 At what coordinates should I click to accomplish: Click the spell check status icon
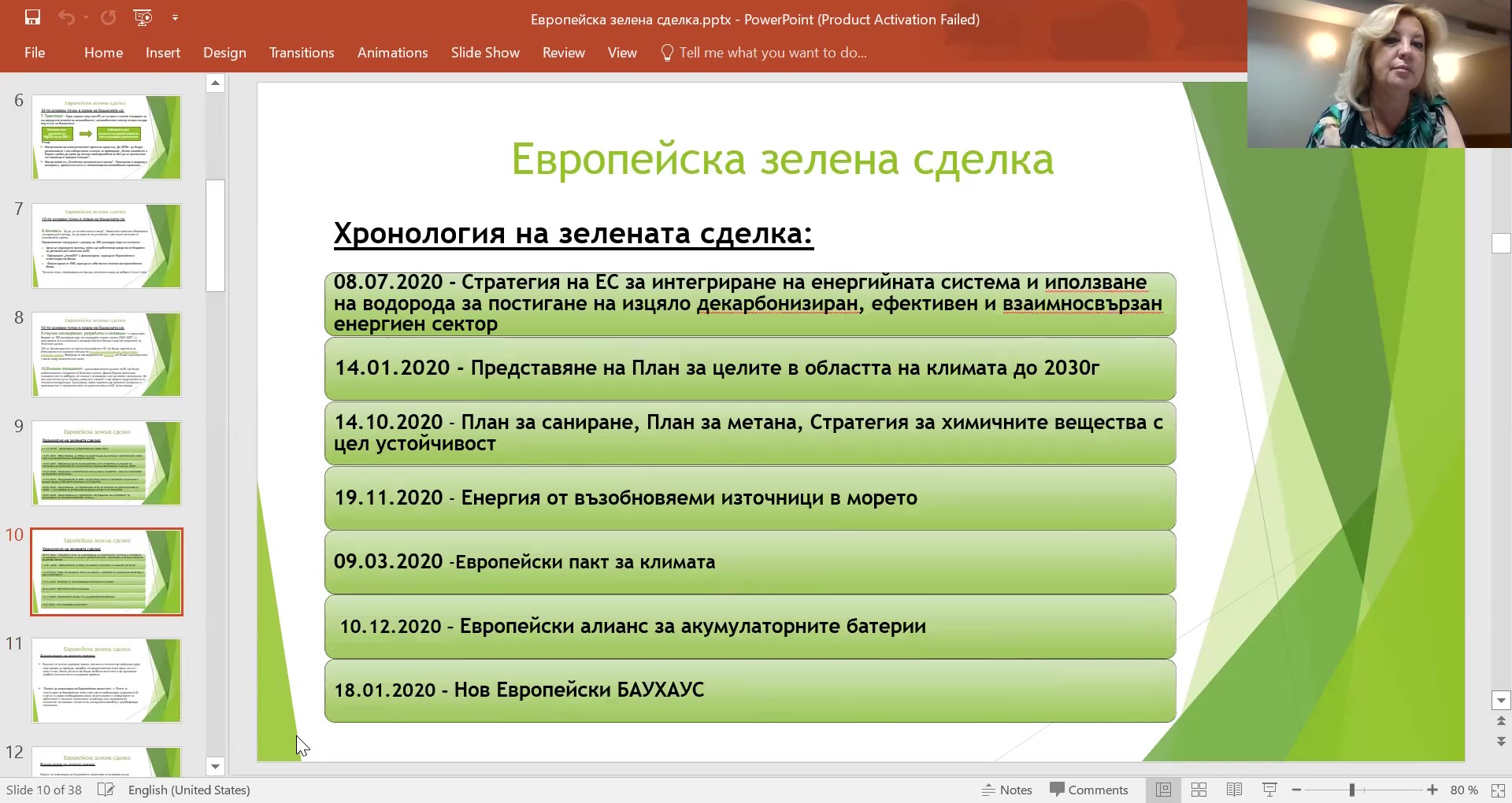[106, 790]
